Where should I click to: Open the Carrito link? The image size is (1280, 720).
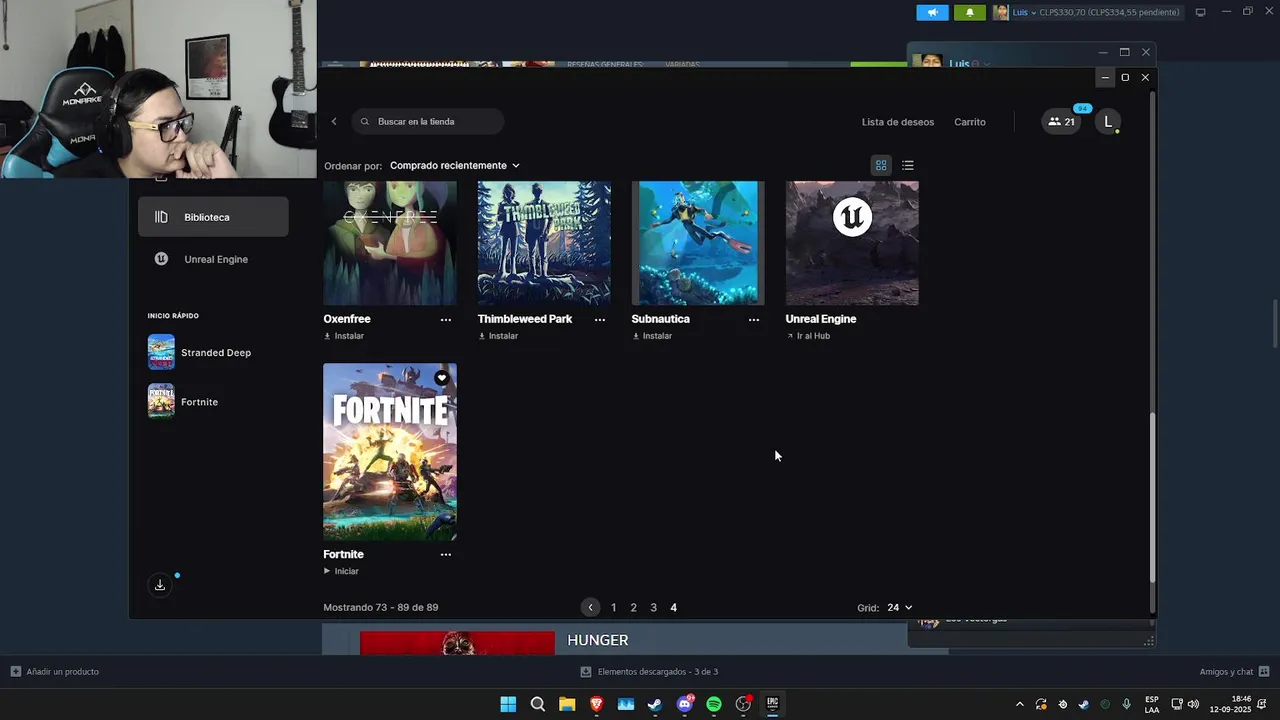tap(970, 122)
